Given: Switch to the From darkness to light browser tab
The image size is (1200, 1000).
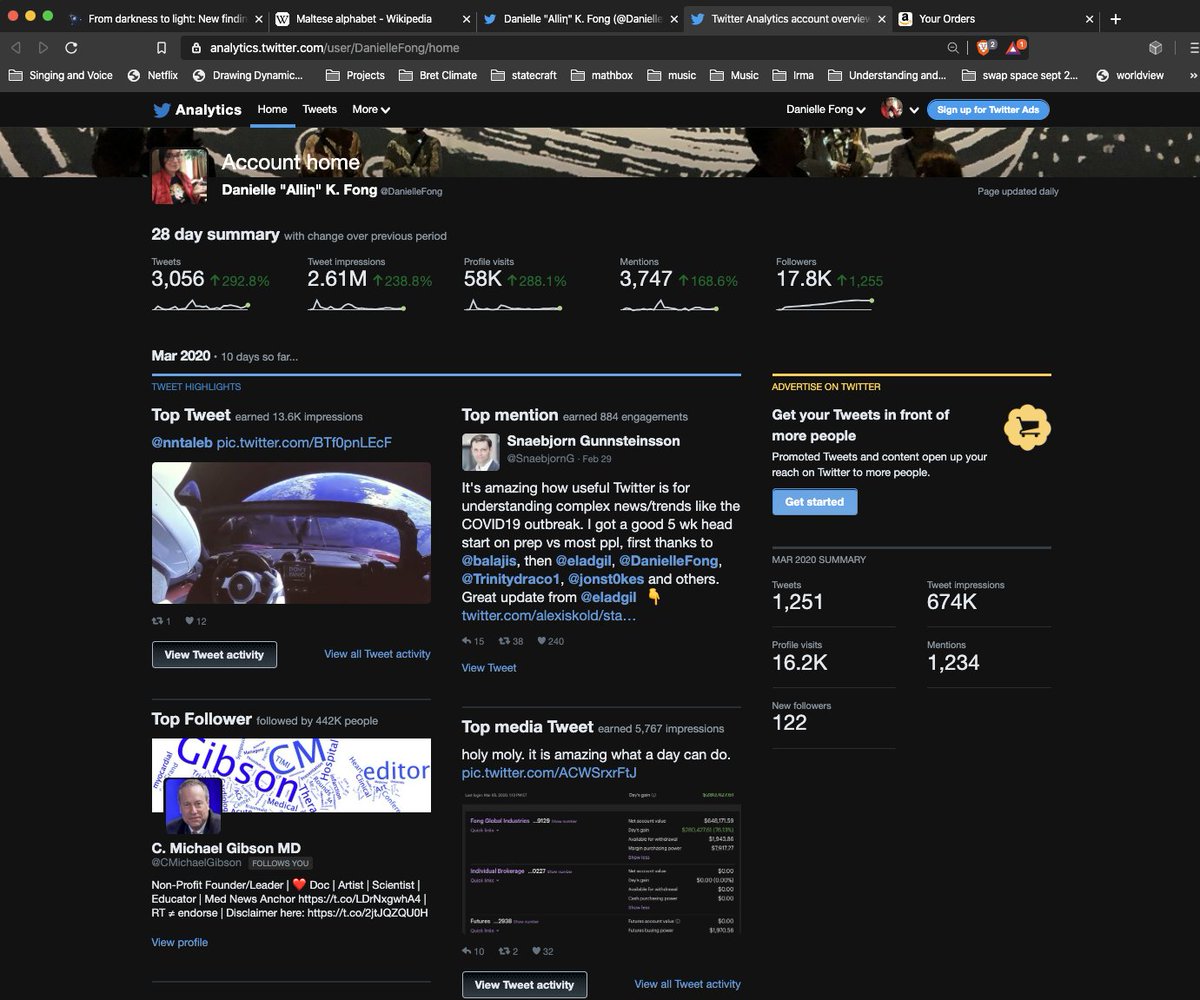Looking at the screenshot, I should point(166,18).
